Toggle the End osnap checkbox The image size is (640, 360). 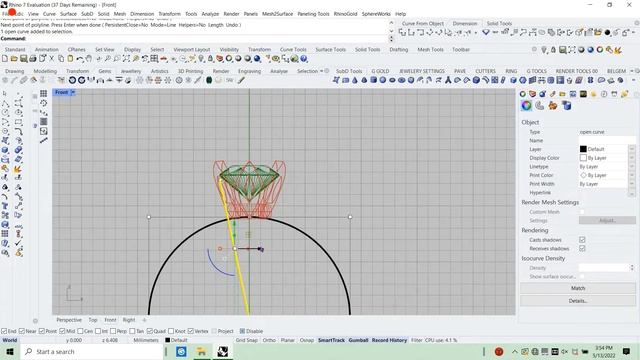point(4,331)
